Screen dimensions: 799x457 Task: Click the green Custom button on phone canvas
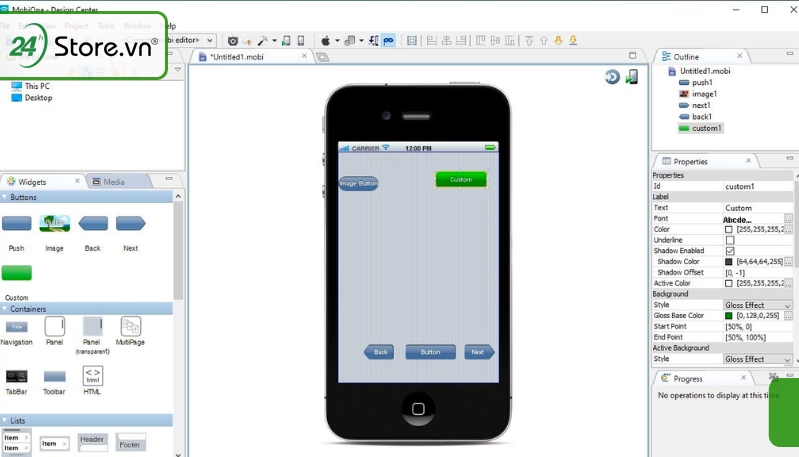point(461,179)
